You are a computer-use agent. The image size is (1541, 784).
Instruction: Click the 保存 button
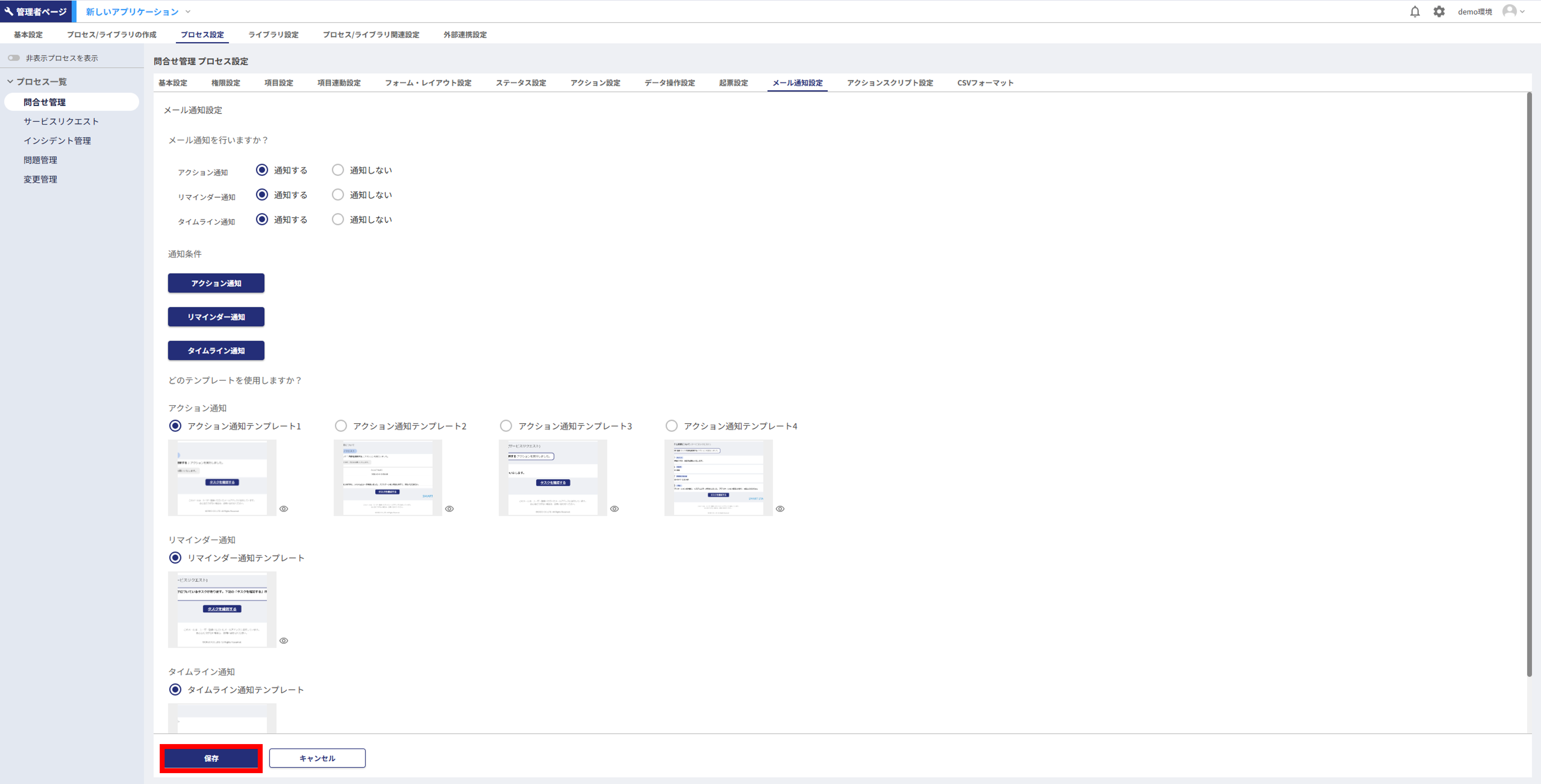[211, 758]
